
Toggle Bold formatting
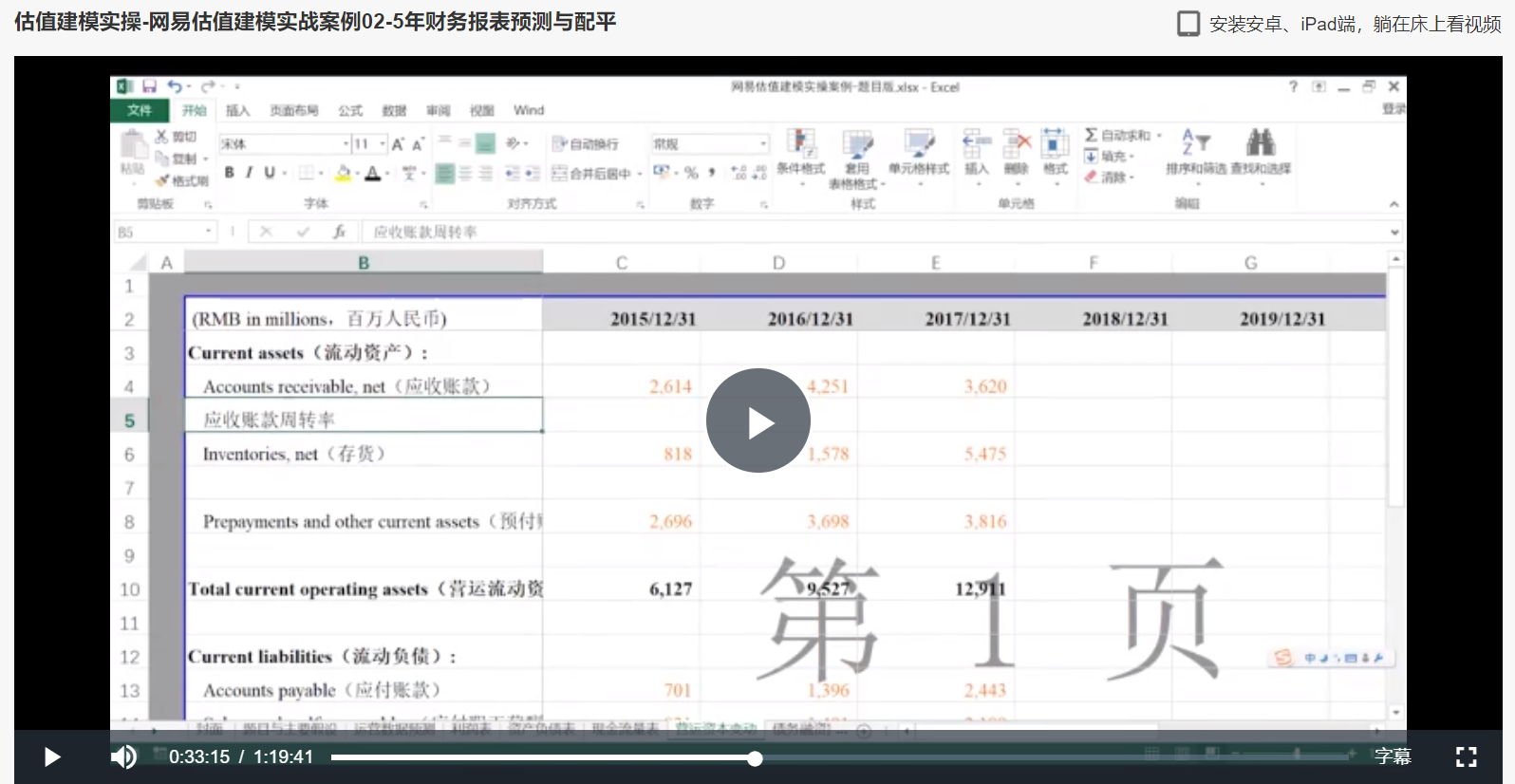point(229,173)
